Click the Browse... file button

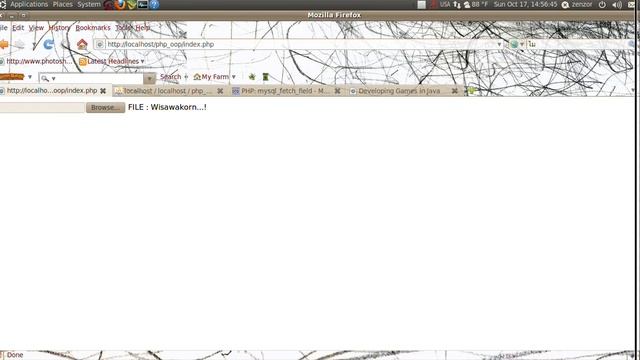(105, 107)
